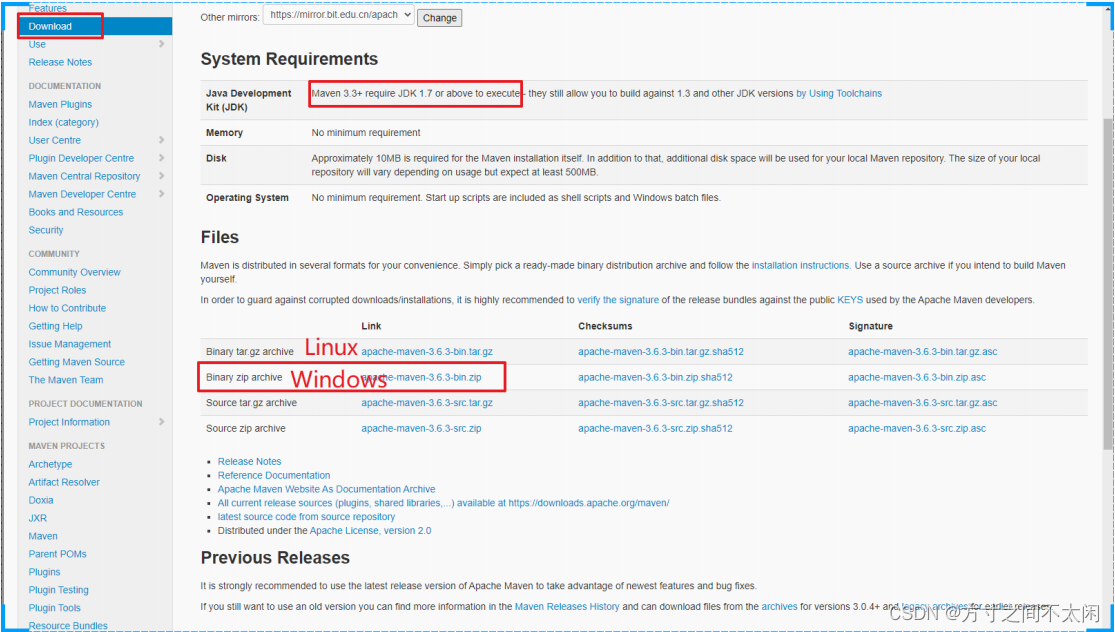Open Plugin Tools project link
Viewport: 1115px width, 632px height.
coord(55,608)
